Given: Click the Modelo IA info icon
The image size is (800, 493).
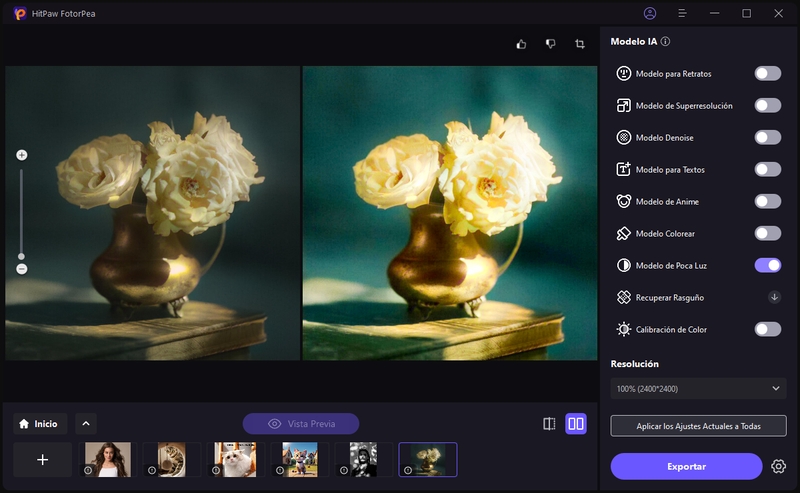Looking at the screenshot, I should (665, 41).
